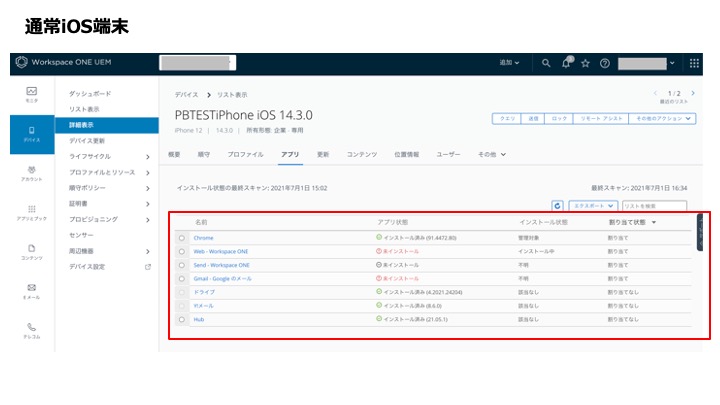Open デバイス更新 in the side menu

click(87, 141)
